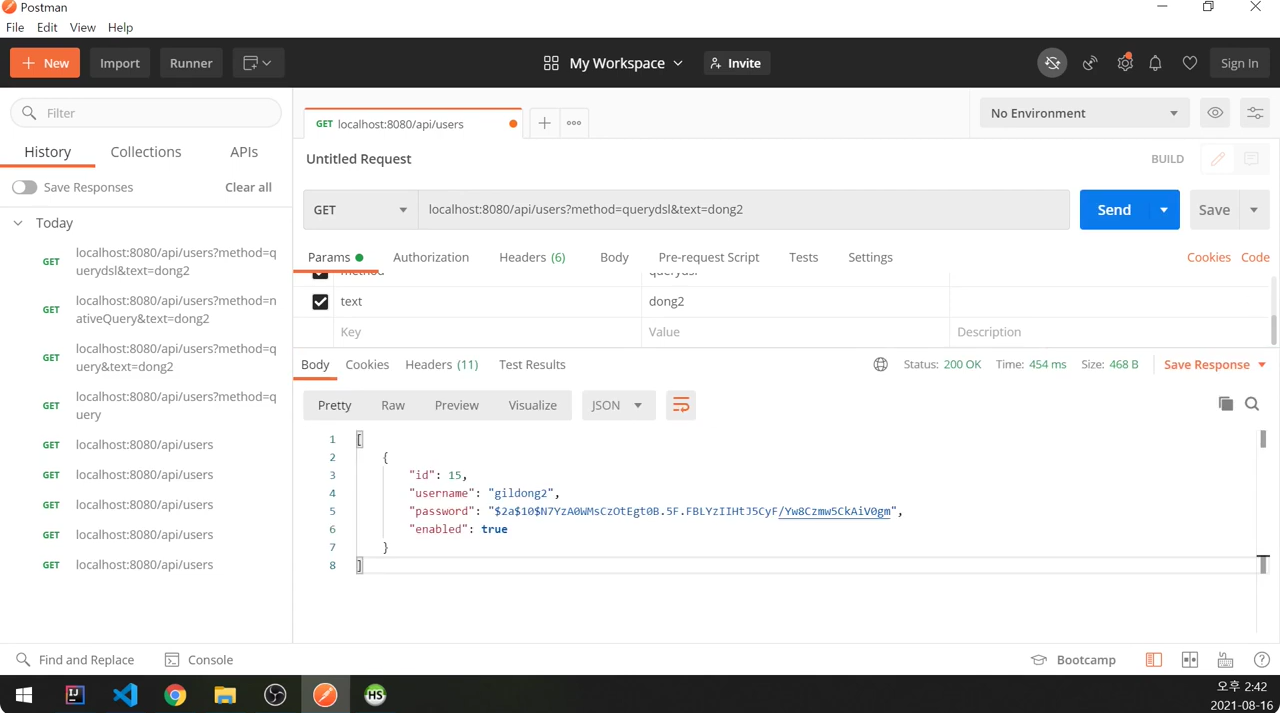Viewport: 1282px width, 713px height.
Task: Uncheck the text parameter checkbox
Action: 320,302
